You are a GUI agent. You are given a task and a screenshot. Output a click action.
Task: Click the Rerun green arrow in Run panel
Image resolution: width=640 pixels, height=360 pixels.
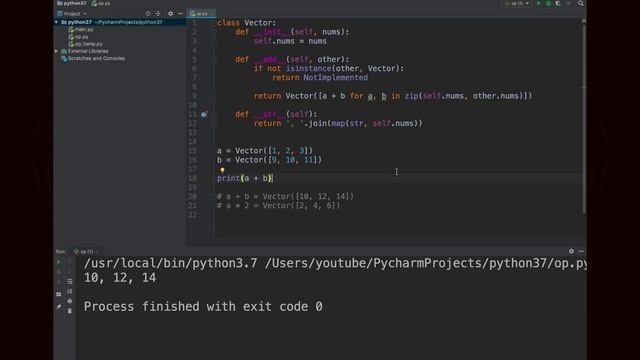59,262
